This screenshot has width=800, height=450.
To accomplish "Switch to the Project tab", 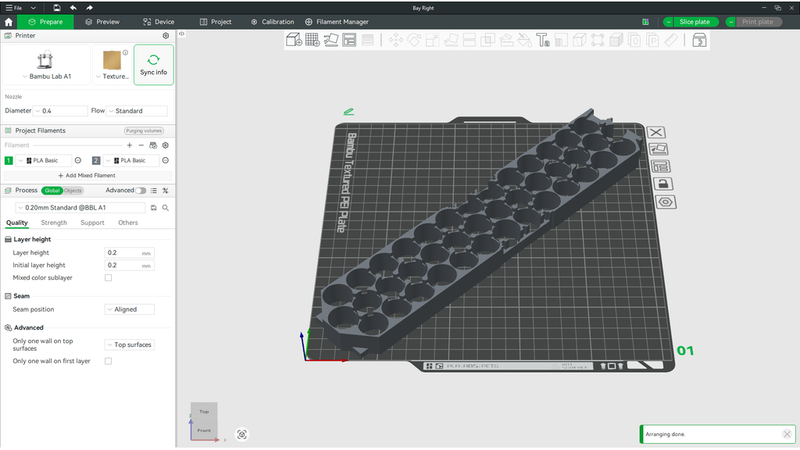I will pos(215,22).
